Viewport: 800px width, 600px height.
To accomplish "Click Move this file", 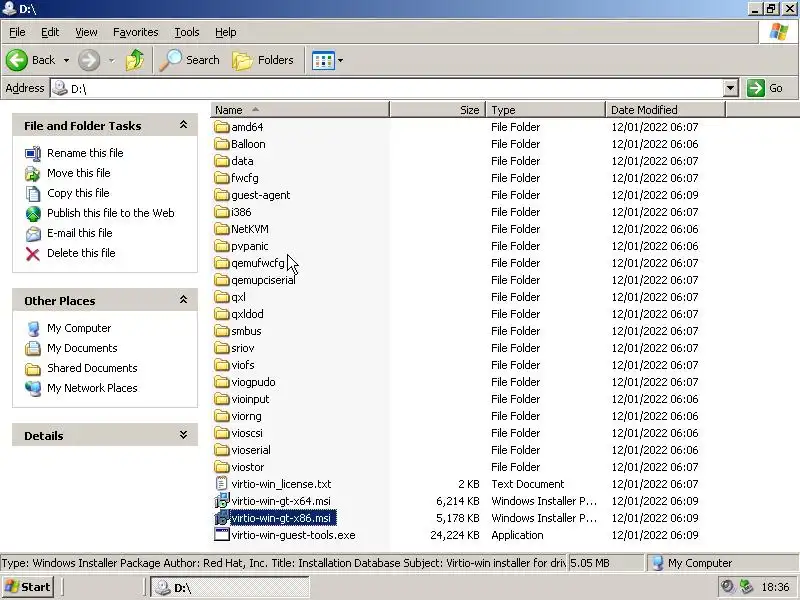I will point(79,173).
